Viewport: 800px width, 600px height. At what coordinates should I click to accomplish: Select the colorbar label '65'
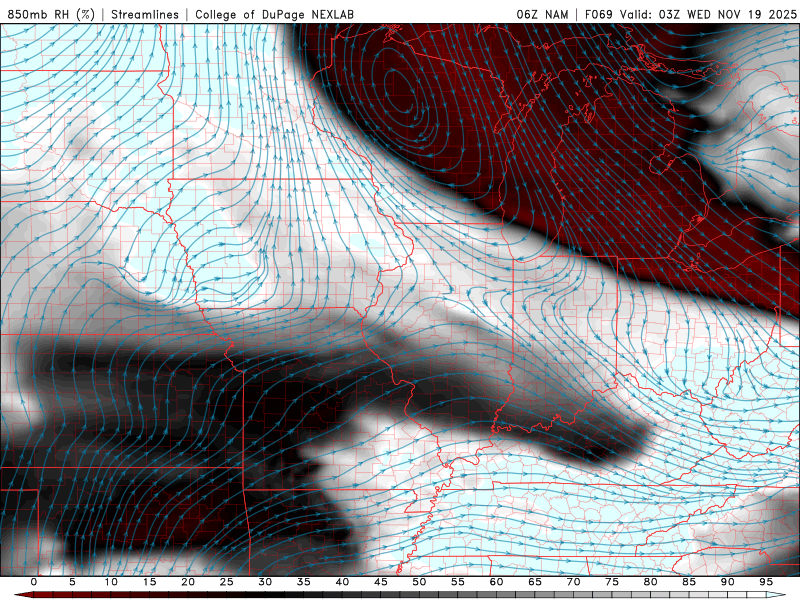coord(535,582)
